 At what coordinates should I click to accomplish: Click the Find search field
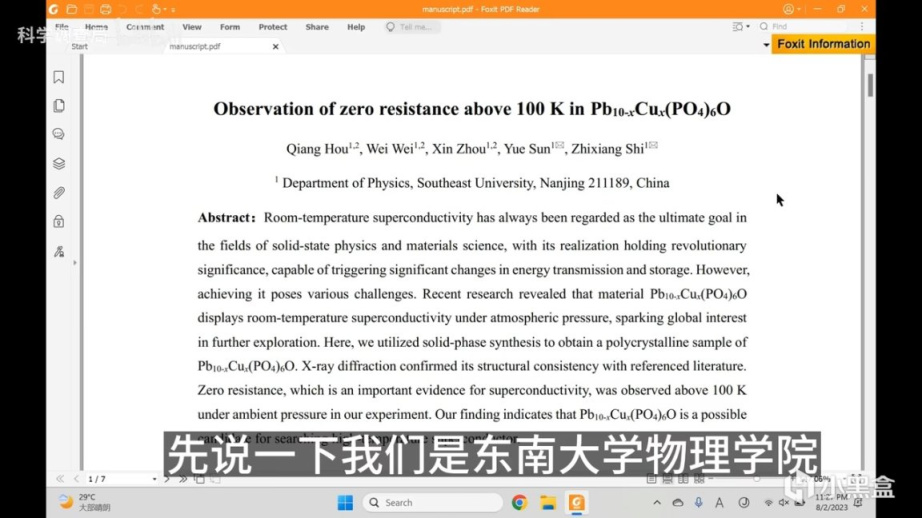(x=803, y=26)
